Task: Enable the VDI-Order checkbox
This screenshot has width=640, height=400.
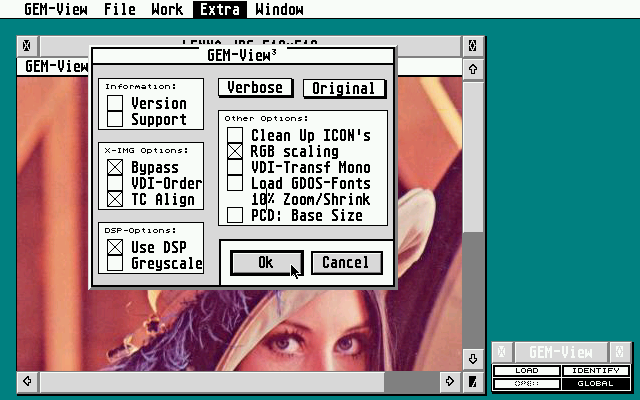Action: click(x=115, y=183)
